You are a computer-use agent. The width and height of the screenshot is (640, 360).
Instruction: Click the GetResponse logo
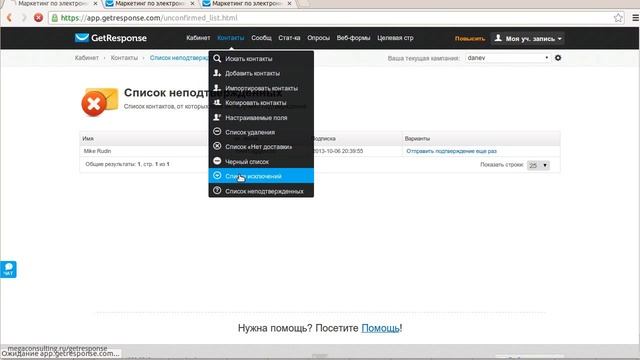pos(111,38)
